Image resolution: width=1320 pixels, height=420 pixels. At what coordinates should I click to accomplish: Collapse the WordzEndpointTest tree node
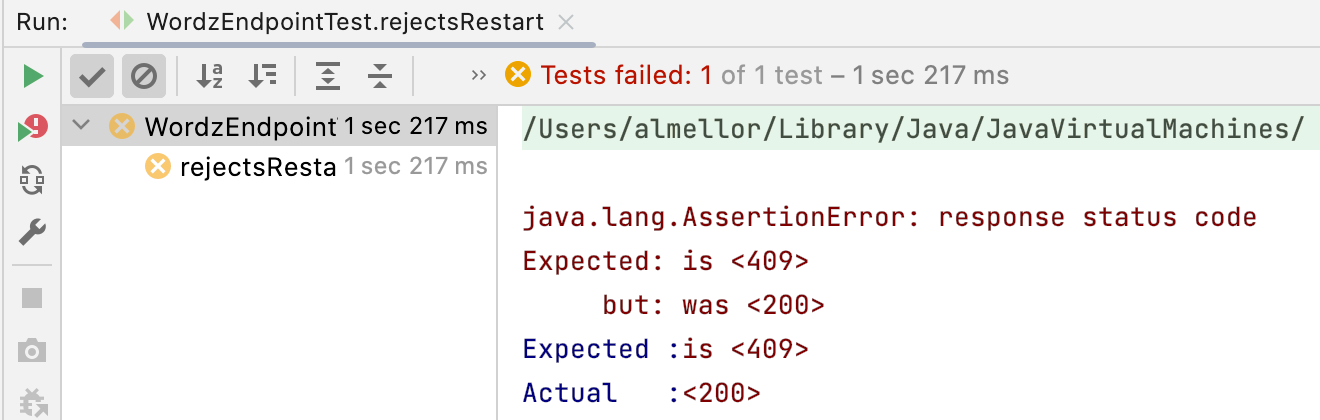[x=82, y=127]
